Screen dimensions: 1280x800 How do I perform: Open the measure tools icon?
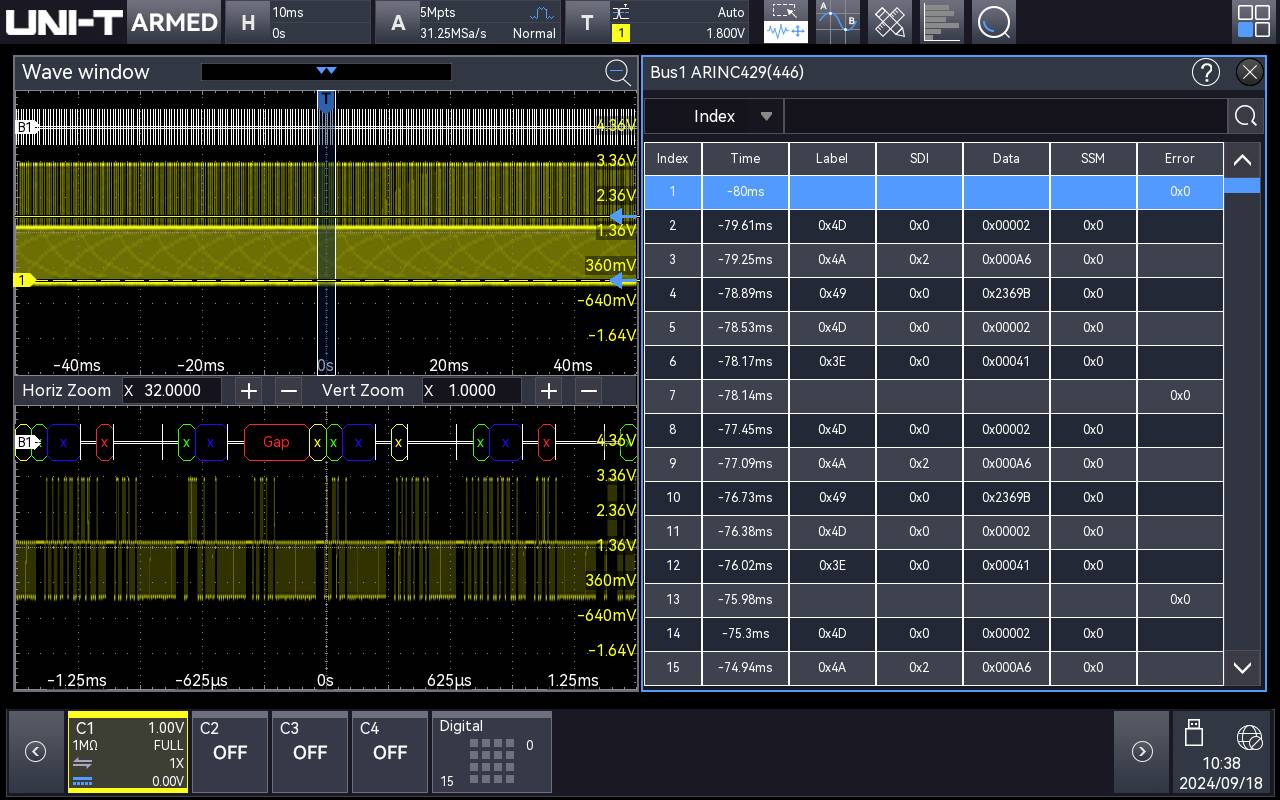tap(889, 21)
